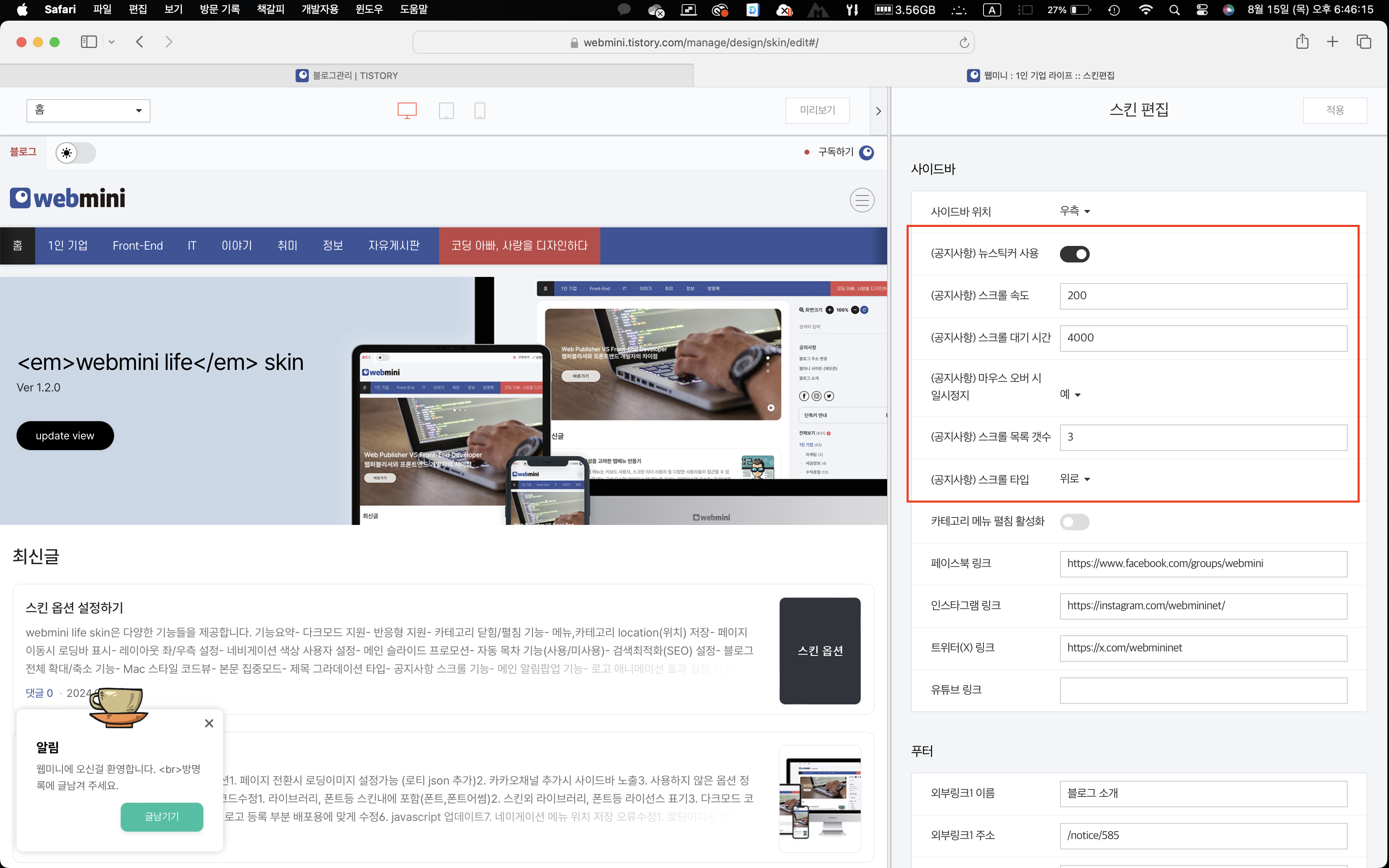Click the 코딩 아빠 red nav item
Screen dimensions: 1389x868
tap(519, 246)
